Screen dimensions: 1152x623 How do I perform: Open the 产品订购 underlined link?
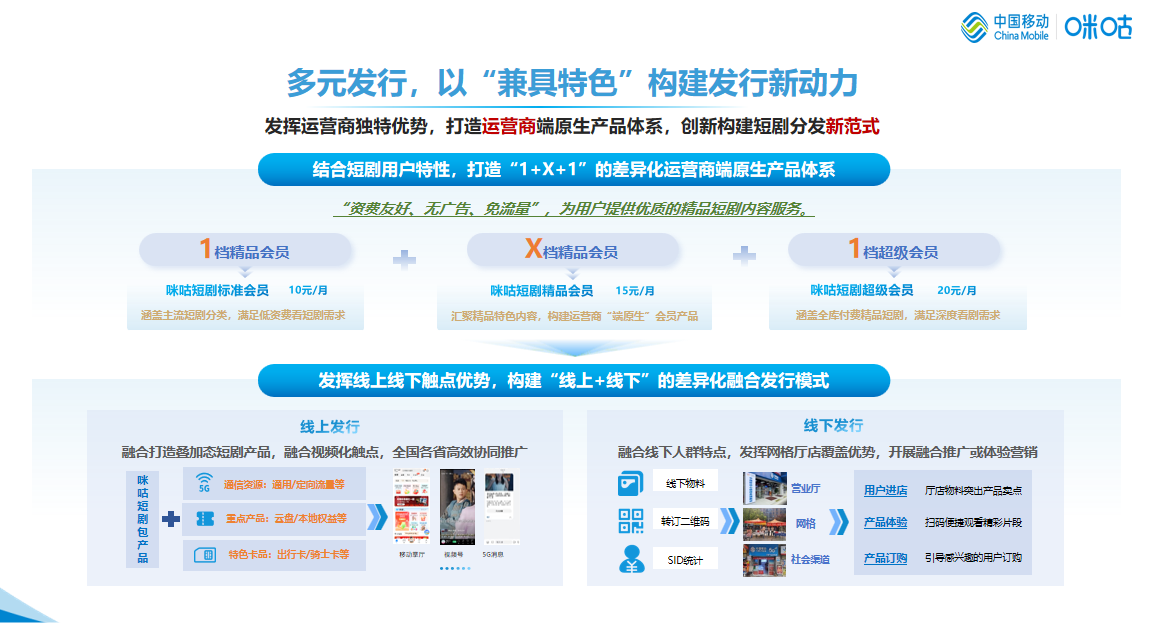885,558
